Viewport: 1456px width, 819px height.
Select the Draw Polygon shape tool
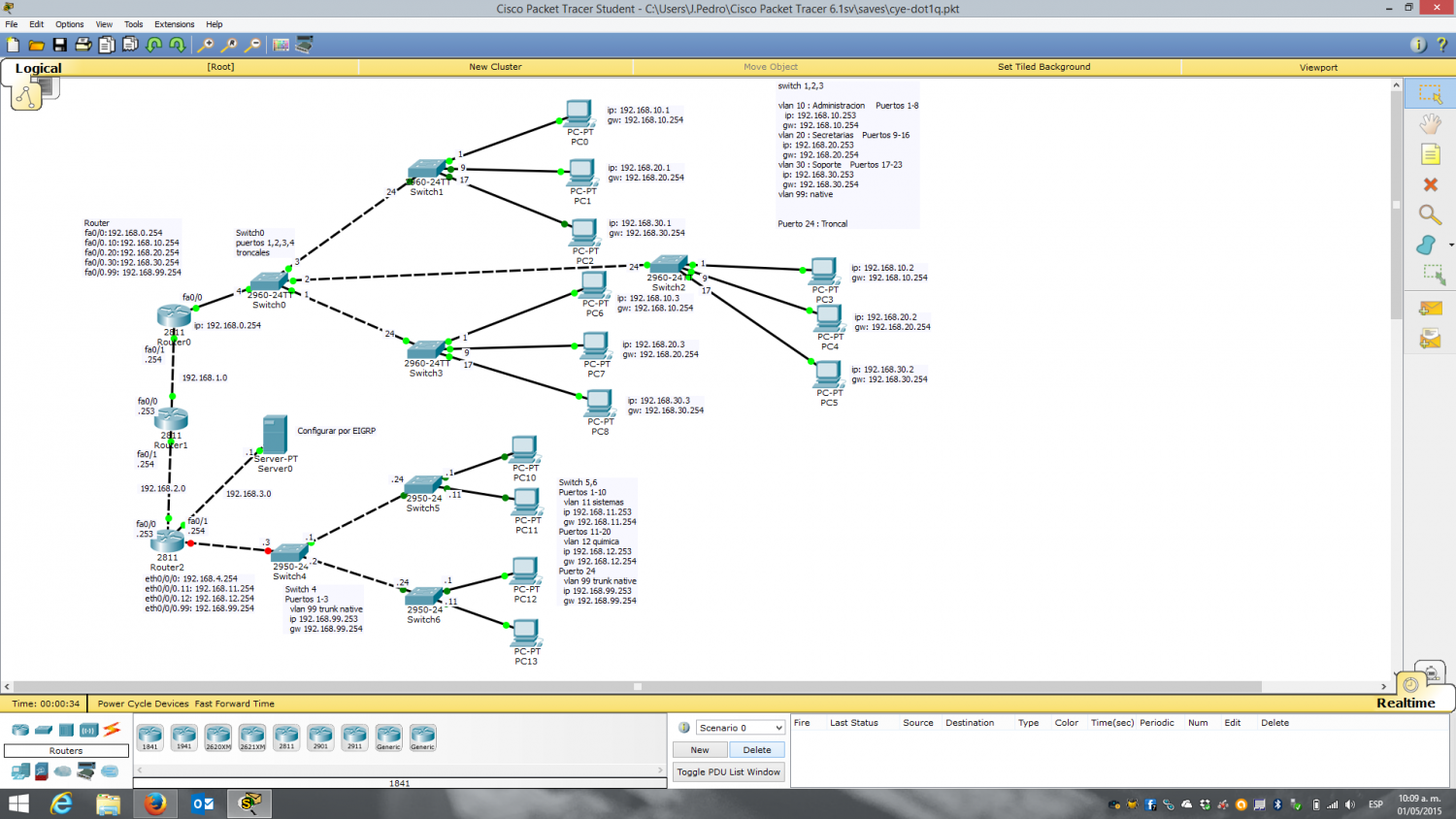[1426, 245]
